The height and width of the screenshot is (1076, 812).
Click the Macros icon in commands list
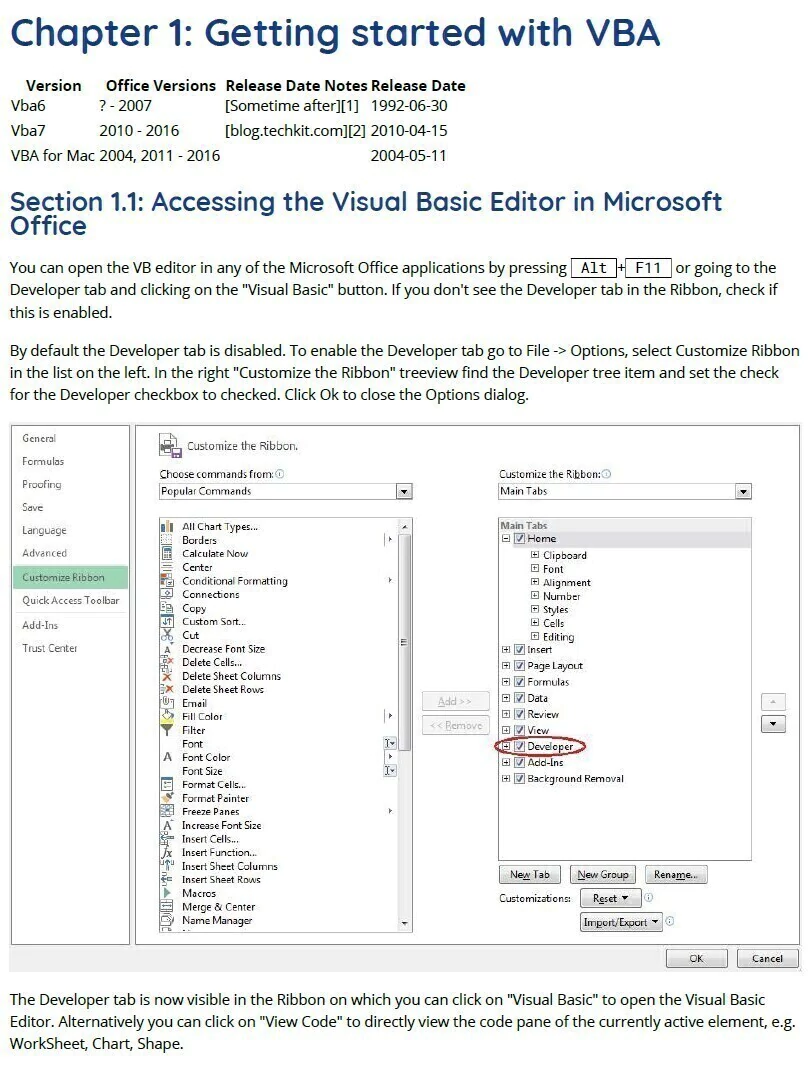pos(167,893)
